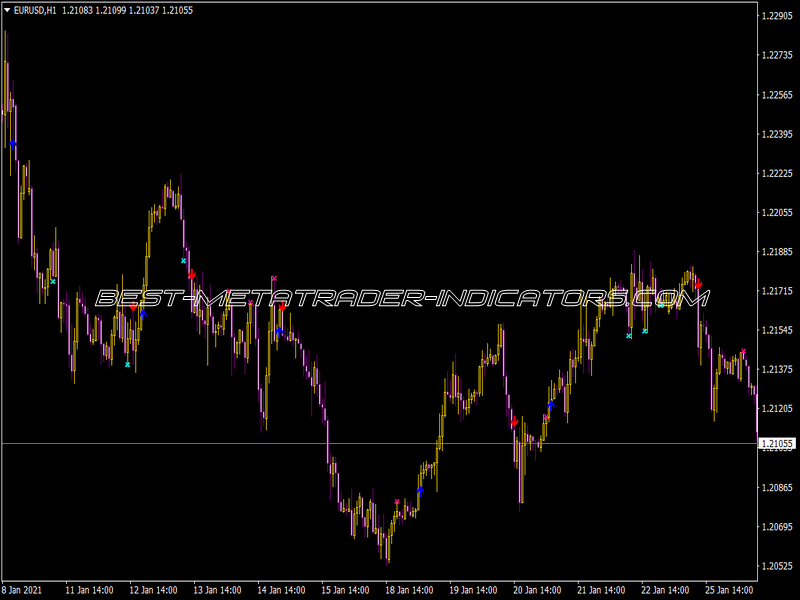Click the 1.20525 price scale label
Viewport: 800px width, 600px height.
[777, 566]
